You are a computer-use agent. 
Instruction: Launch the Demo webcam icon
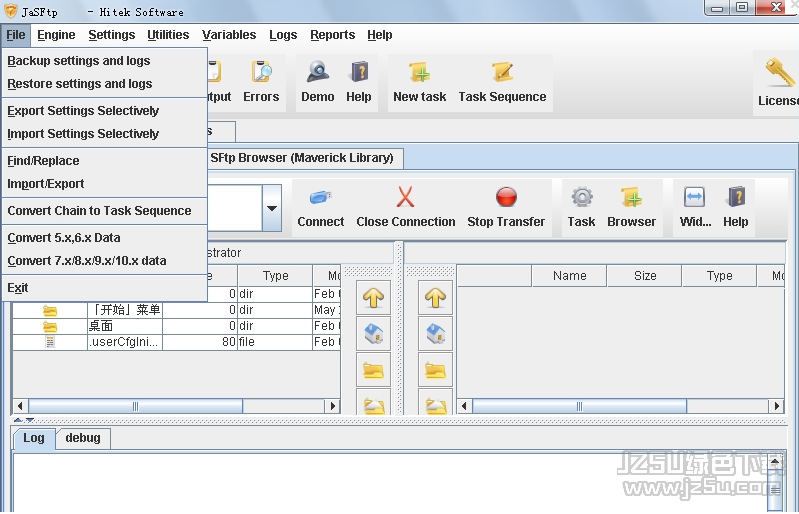[317, 83]
